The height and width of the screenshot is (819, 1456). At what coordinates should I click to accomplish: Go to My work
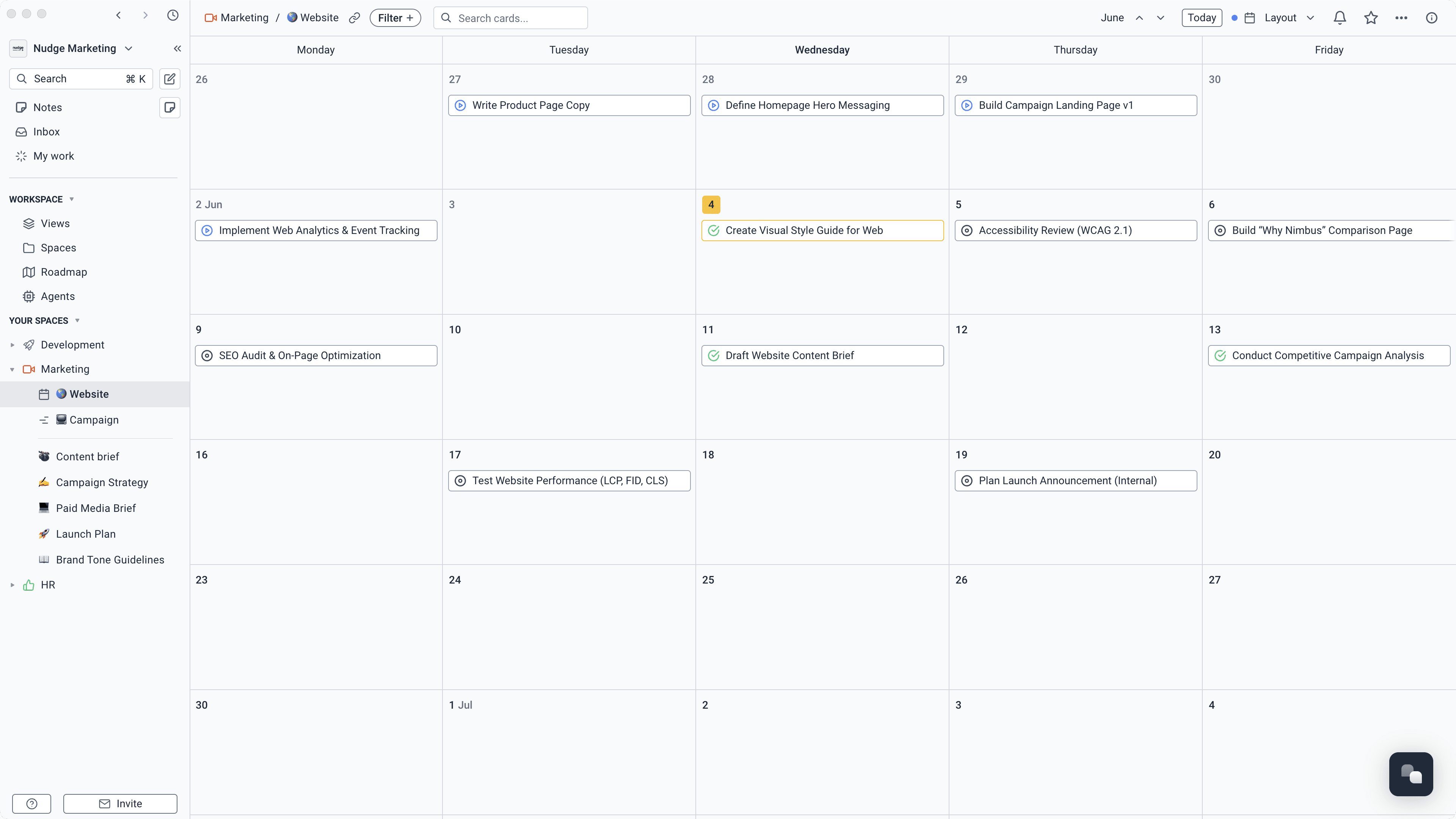coord(54,156)
